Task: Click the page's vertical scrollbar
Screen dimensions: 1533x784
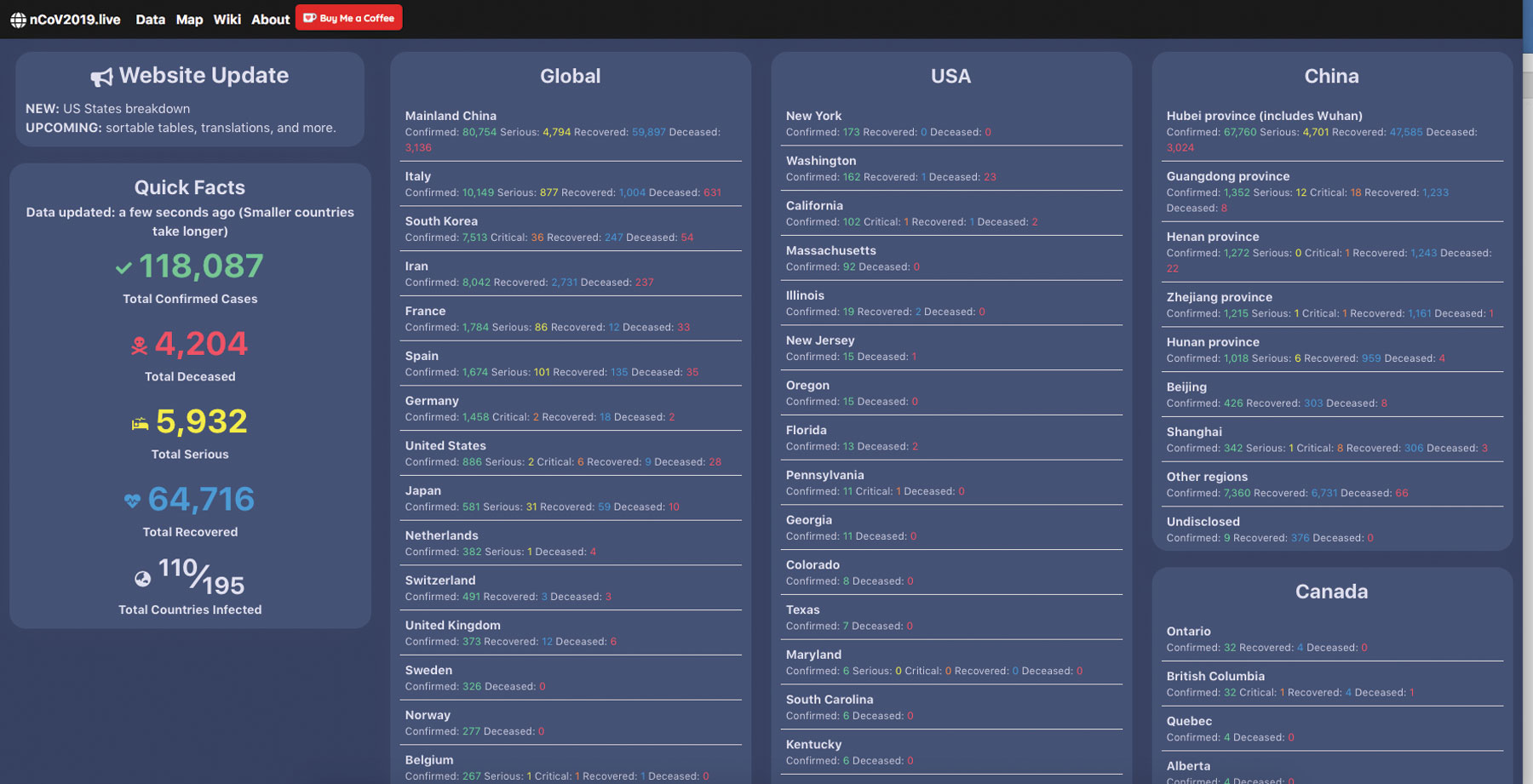Action: (x=1528, y=340)
